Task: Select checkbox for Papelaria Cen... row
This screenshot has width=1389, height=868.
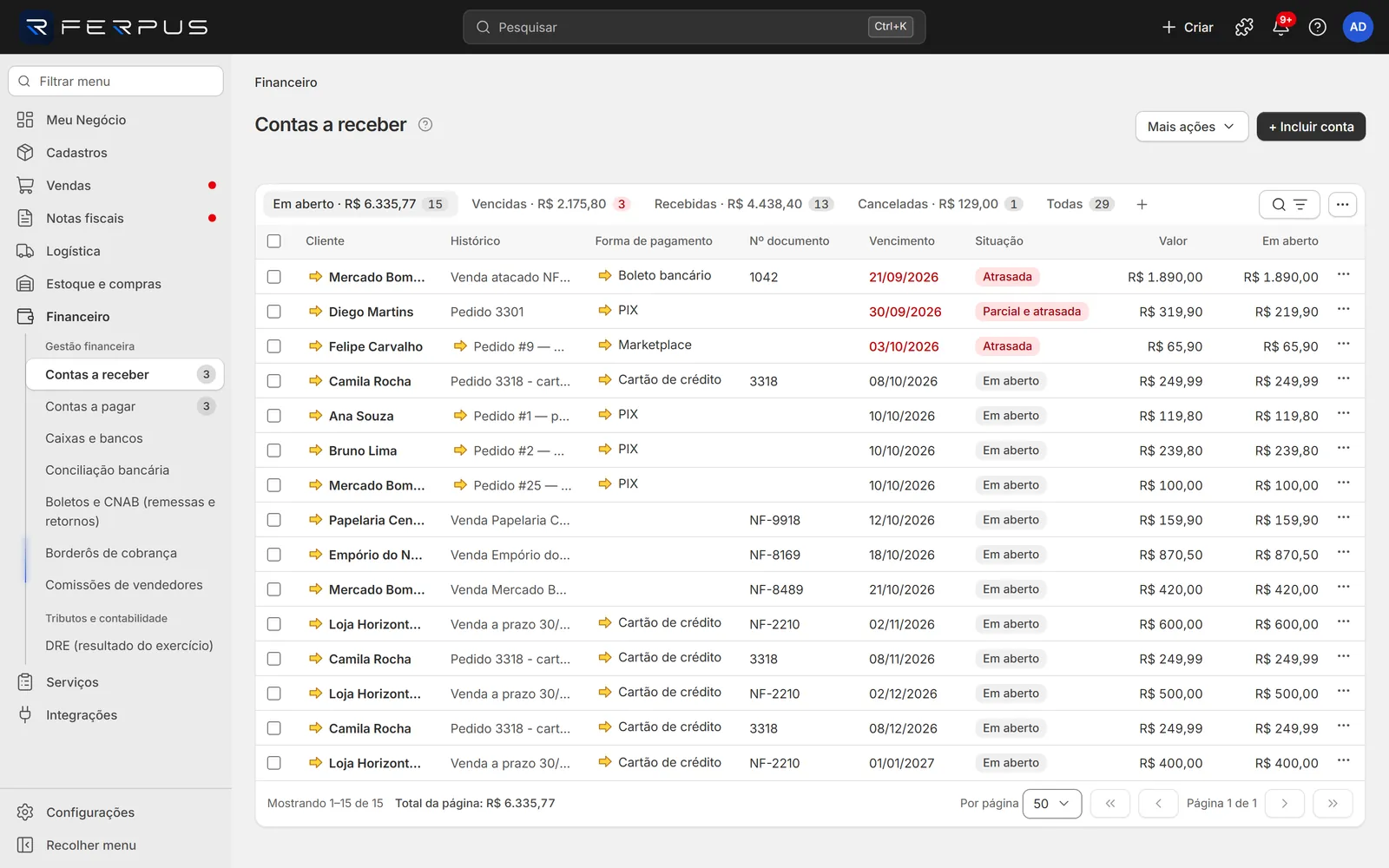Action: tap(274, 520)
